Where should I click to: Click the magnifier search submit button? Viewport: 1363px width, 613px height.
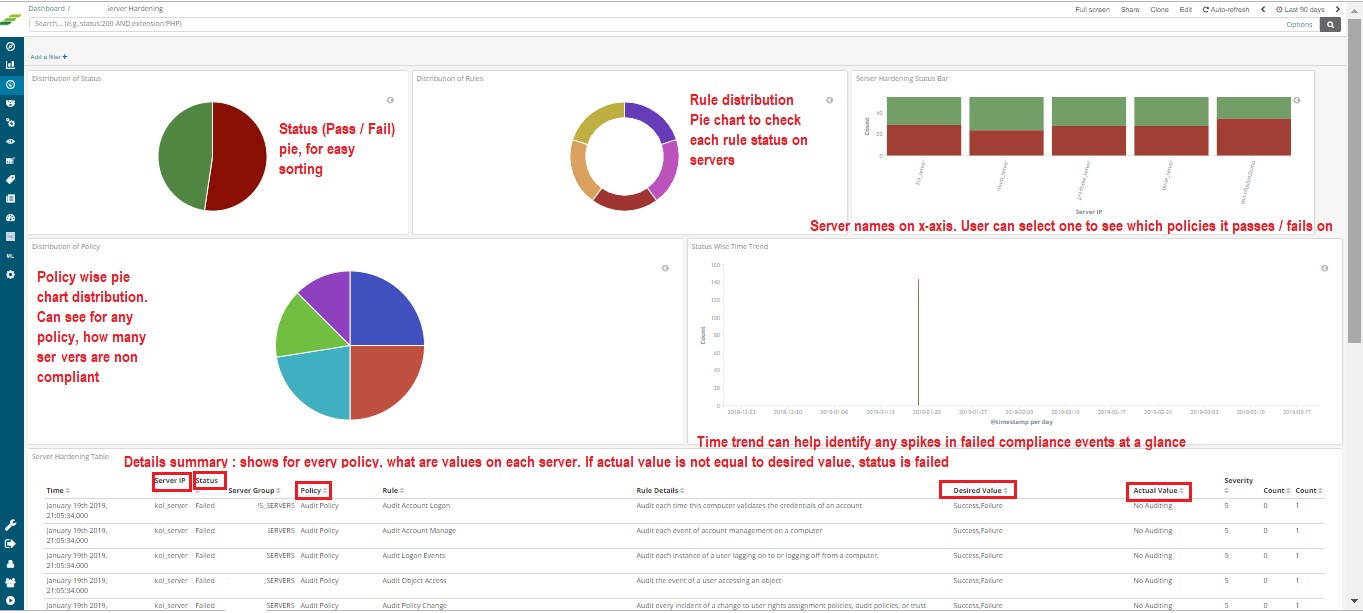[1329, 24]
